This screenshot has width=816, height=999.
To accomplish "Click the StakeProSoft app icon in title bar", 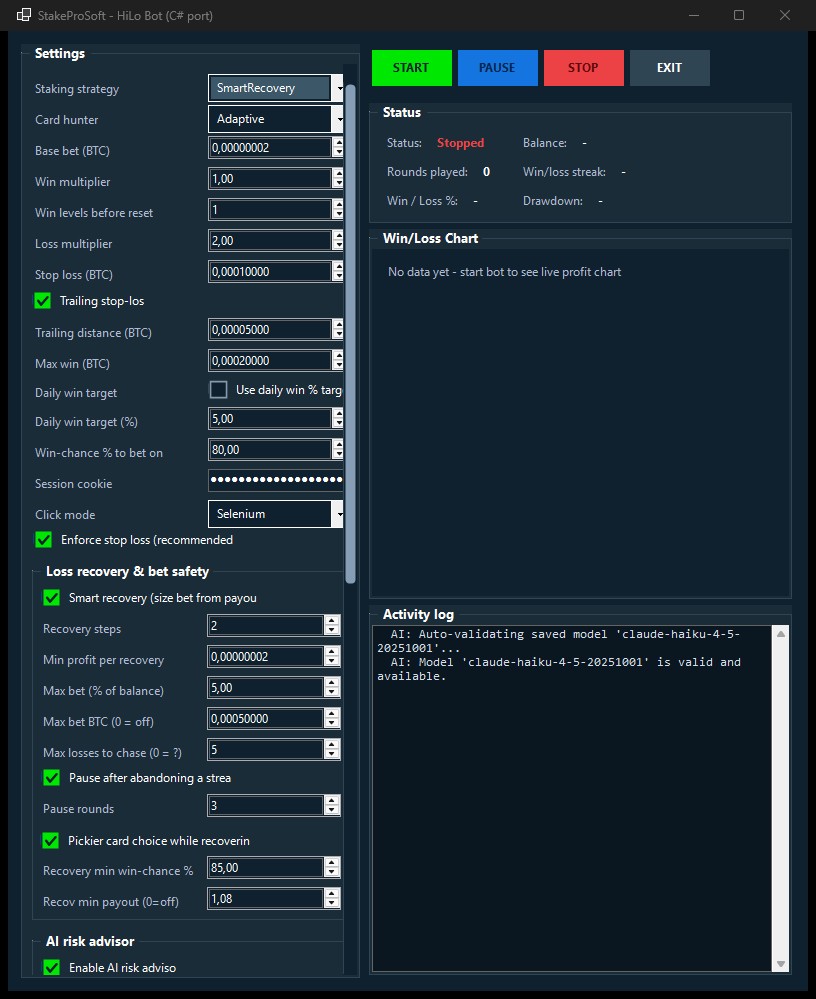I will pos(24,15).
